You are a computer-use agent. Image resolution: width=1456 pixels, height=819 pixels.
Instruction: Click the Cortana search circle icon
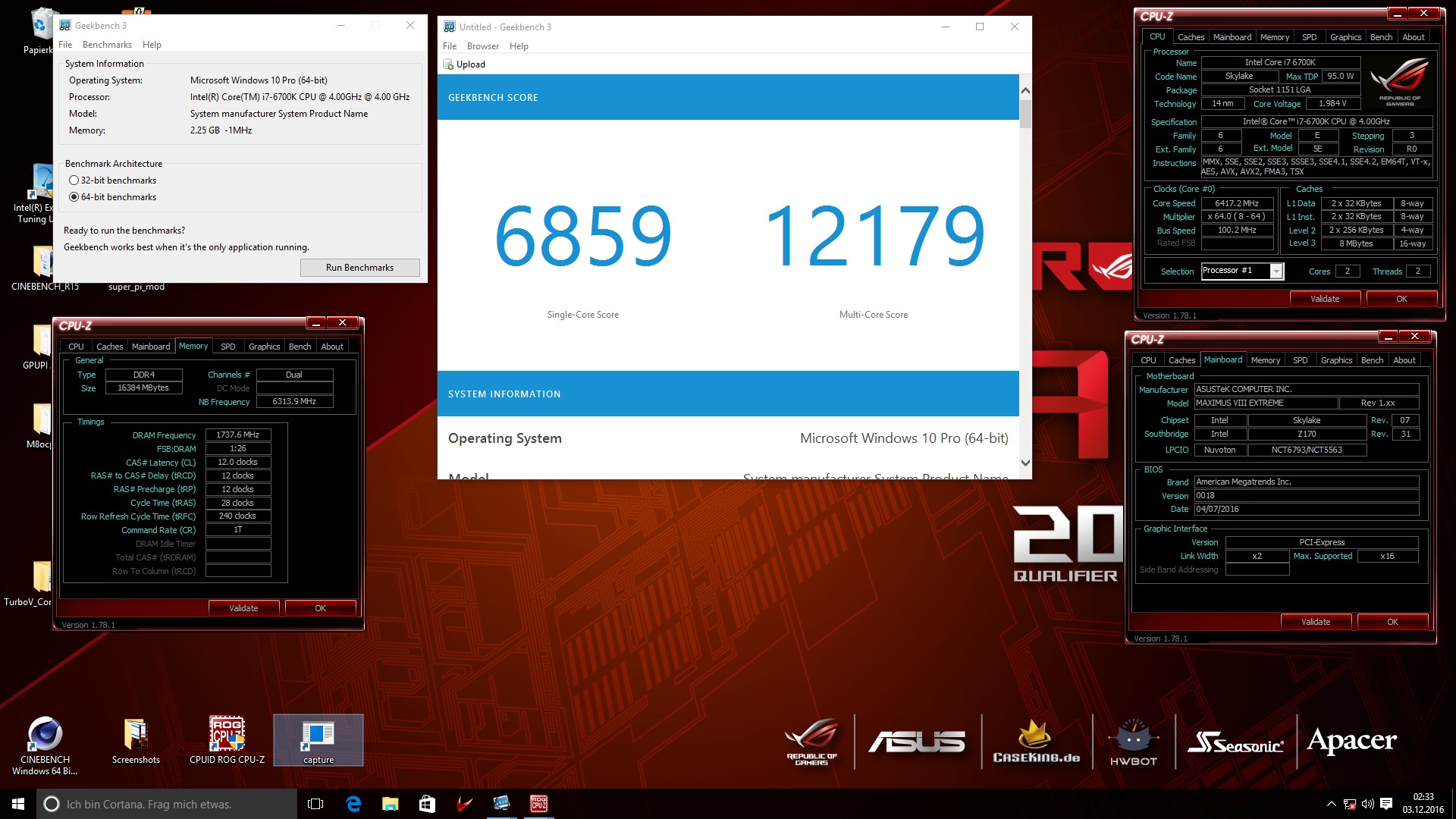[x=52, y=804]
